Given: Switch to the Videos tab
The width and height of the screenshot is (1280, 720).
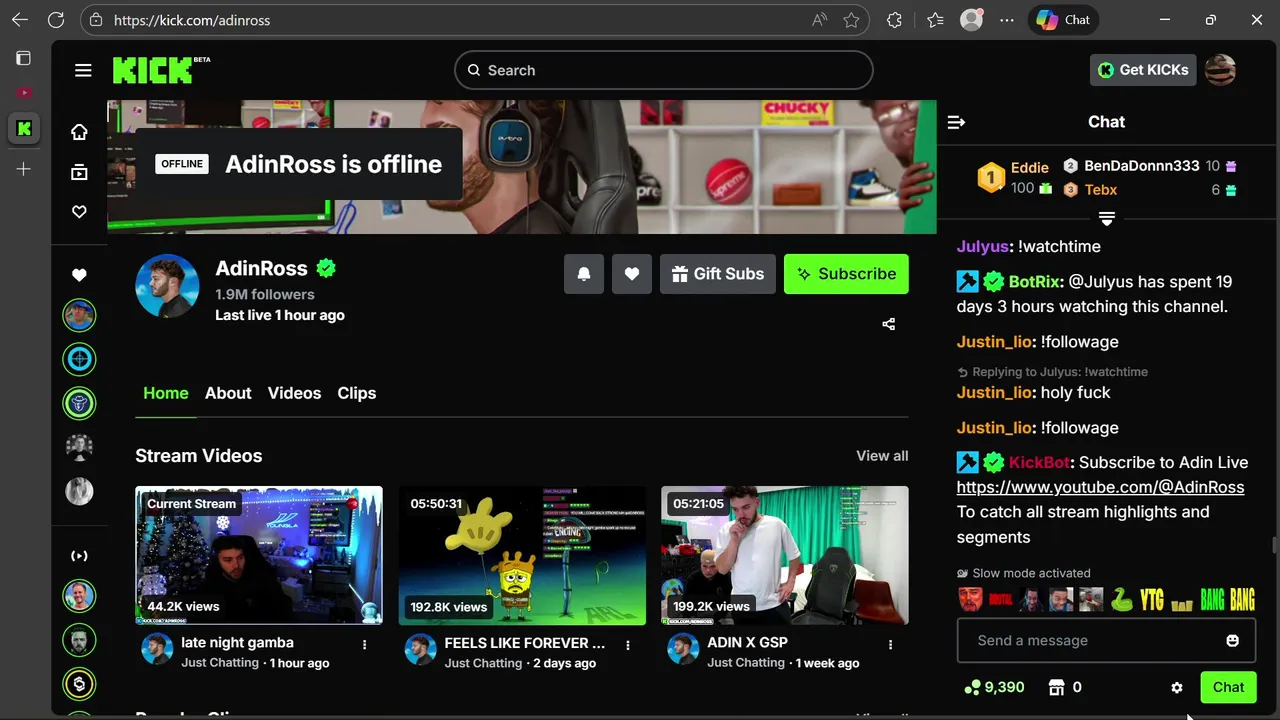Looking at the screenshot, I should point(294,393).
